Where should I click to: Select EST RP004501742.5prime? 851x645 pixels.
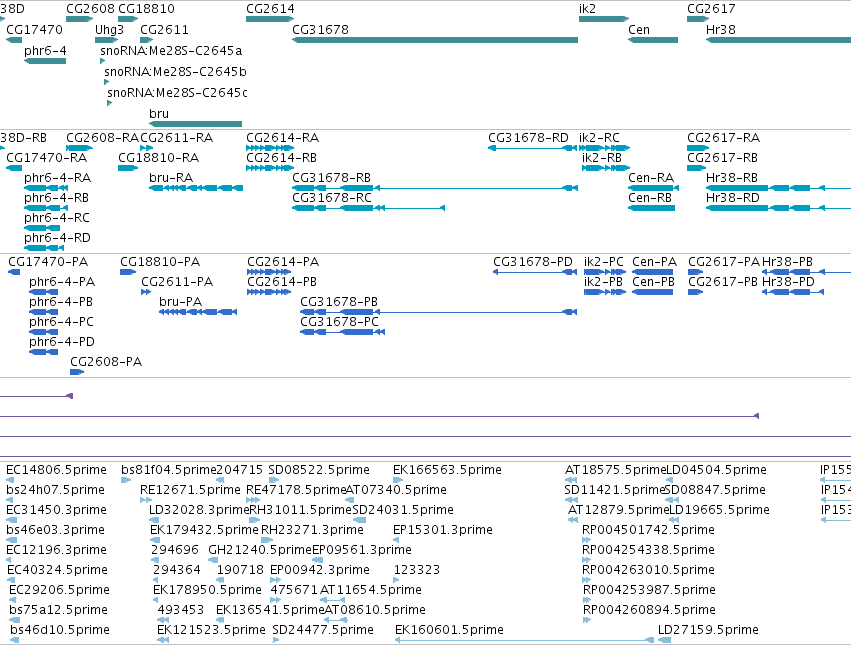[648, 530]
